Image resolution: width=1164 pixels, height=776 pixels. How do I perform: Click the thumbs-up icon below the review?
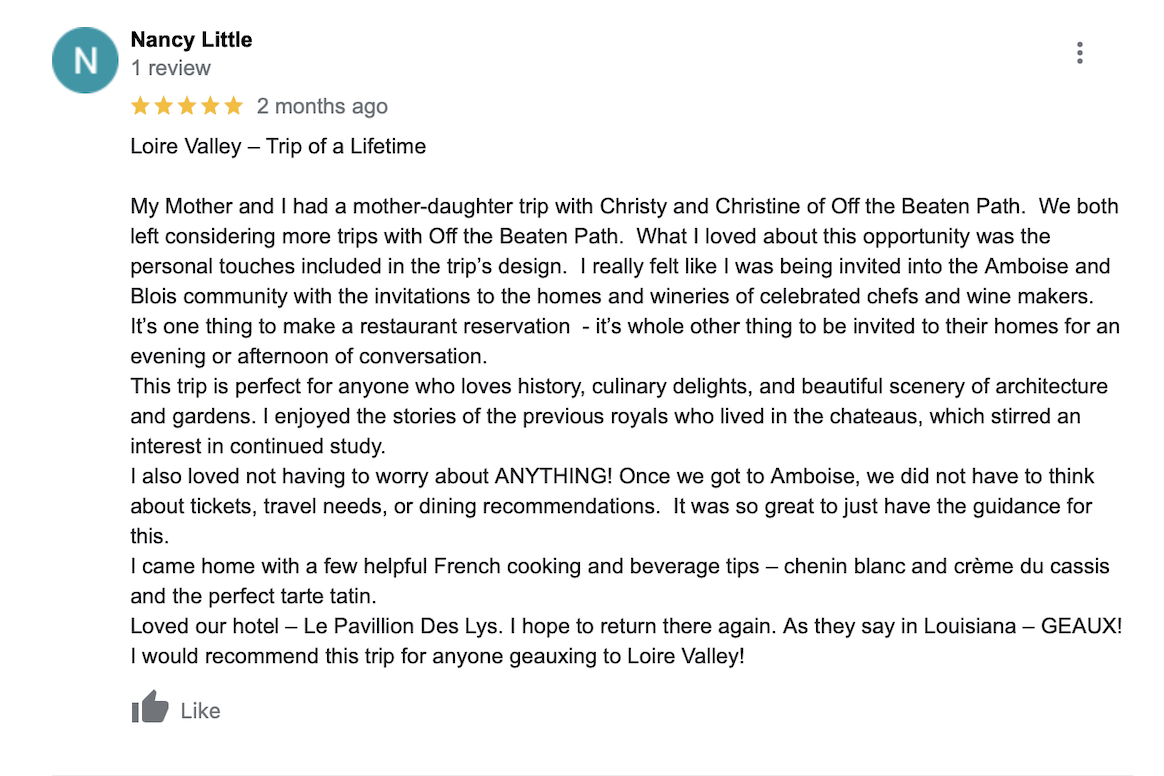pos(150,707)
